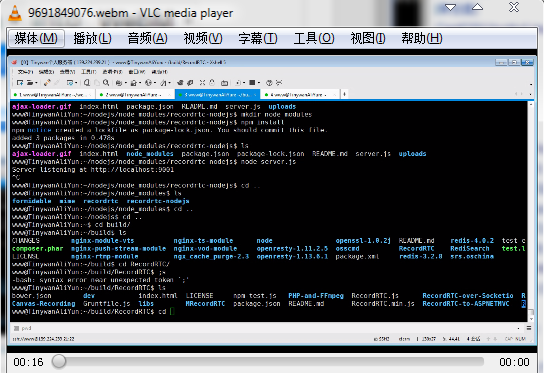This screenshot has height=373, width=544.
Task: Click the Xshell full screen arrows icon
Action: coord(202,83)
